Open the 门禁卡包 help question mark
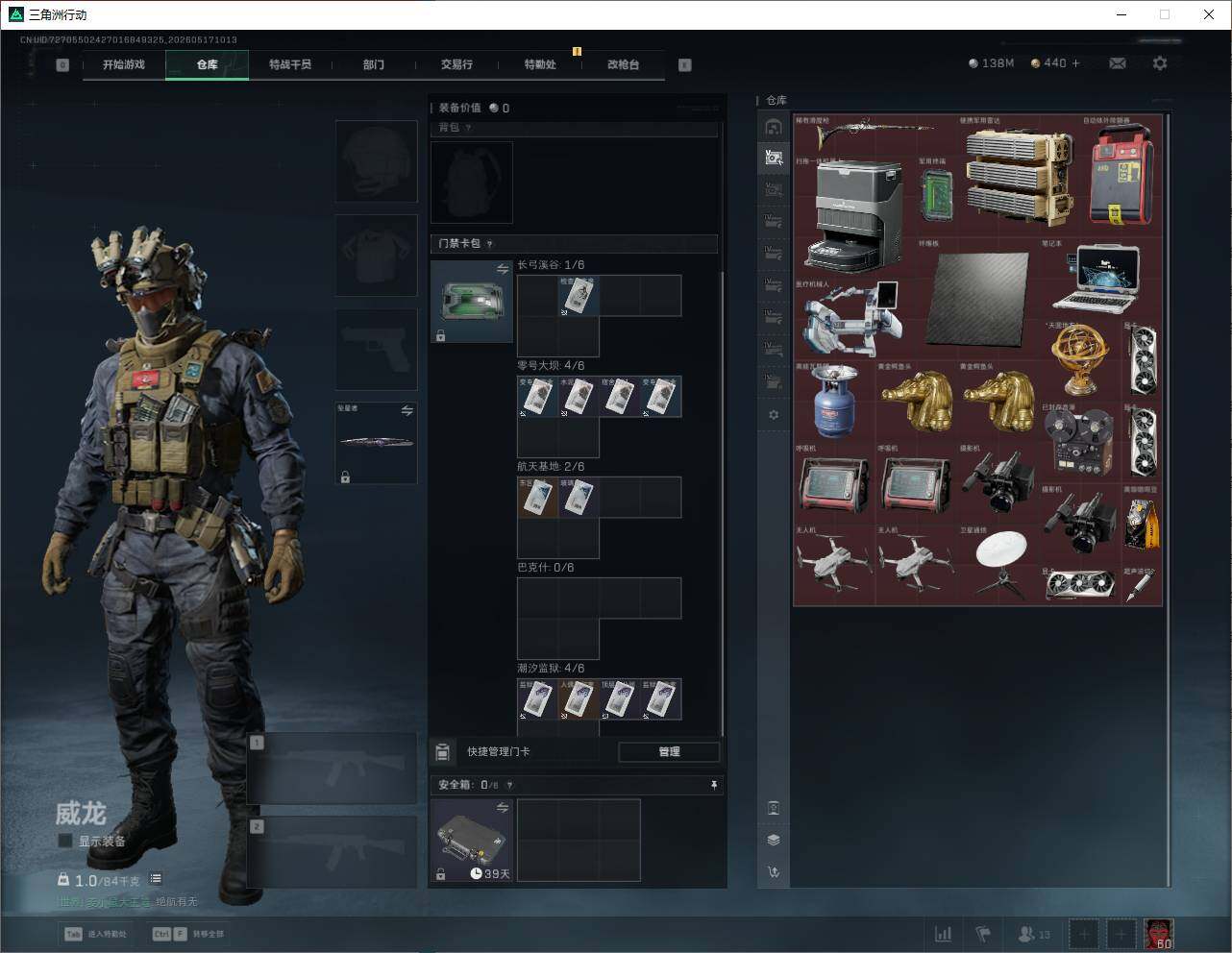1232x953 pixels. tap(490, 244)
